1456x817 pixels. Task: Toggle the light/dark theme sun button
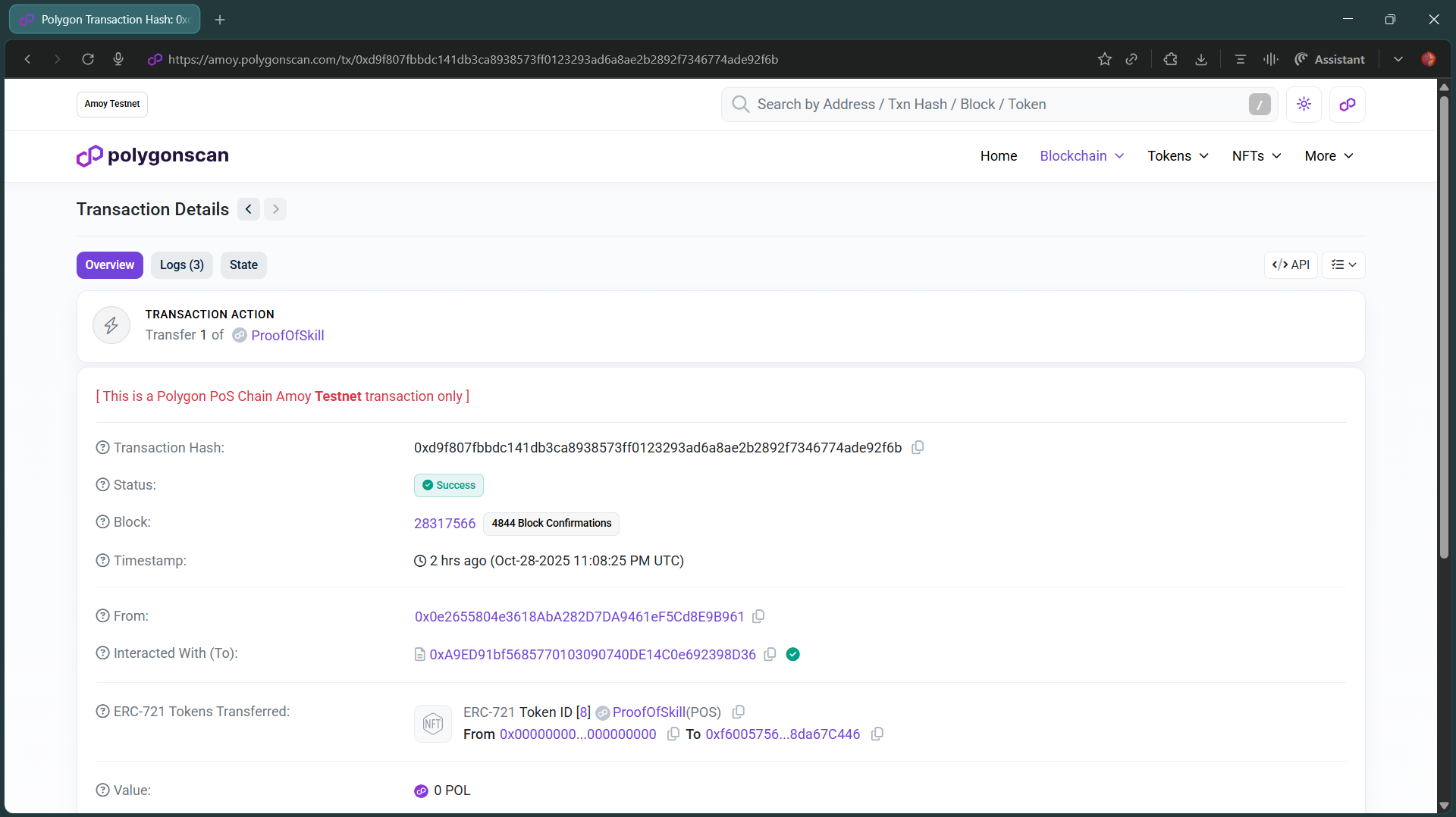[1304, 105]
